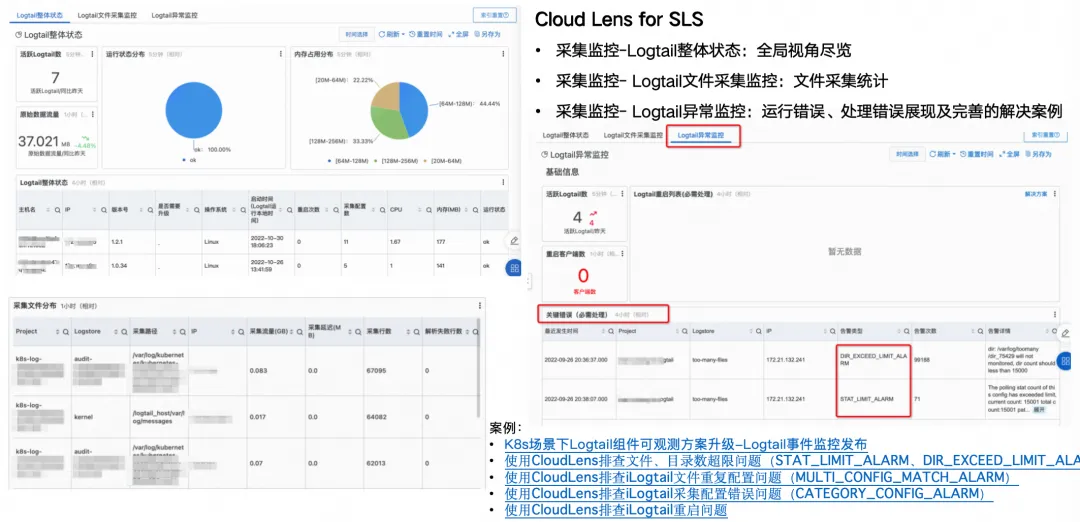Select Logtail整体状态 tab in right dashboard

[565, 136]
